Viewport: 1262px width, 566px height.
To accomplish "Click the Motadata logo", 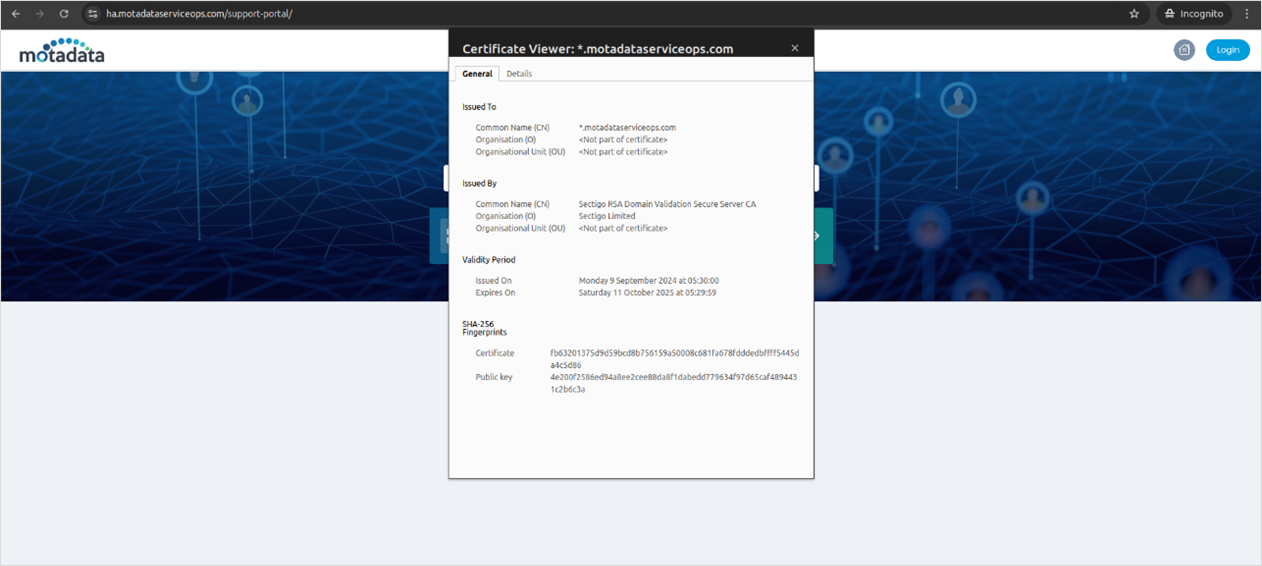I will [62, 51].
